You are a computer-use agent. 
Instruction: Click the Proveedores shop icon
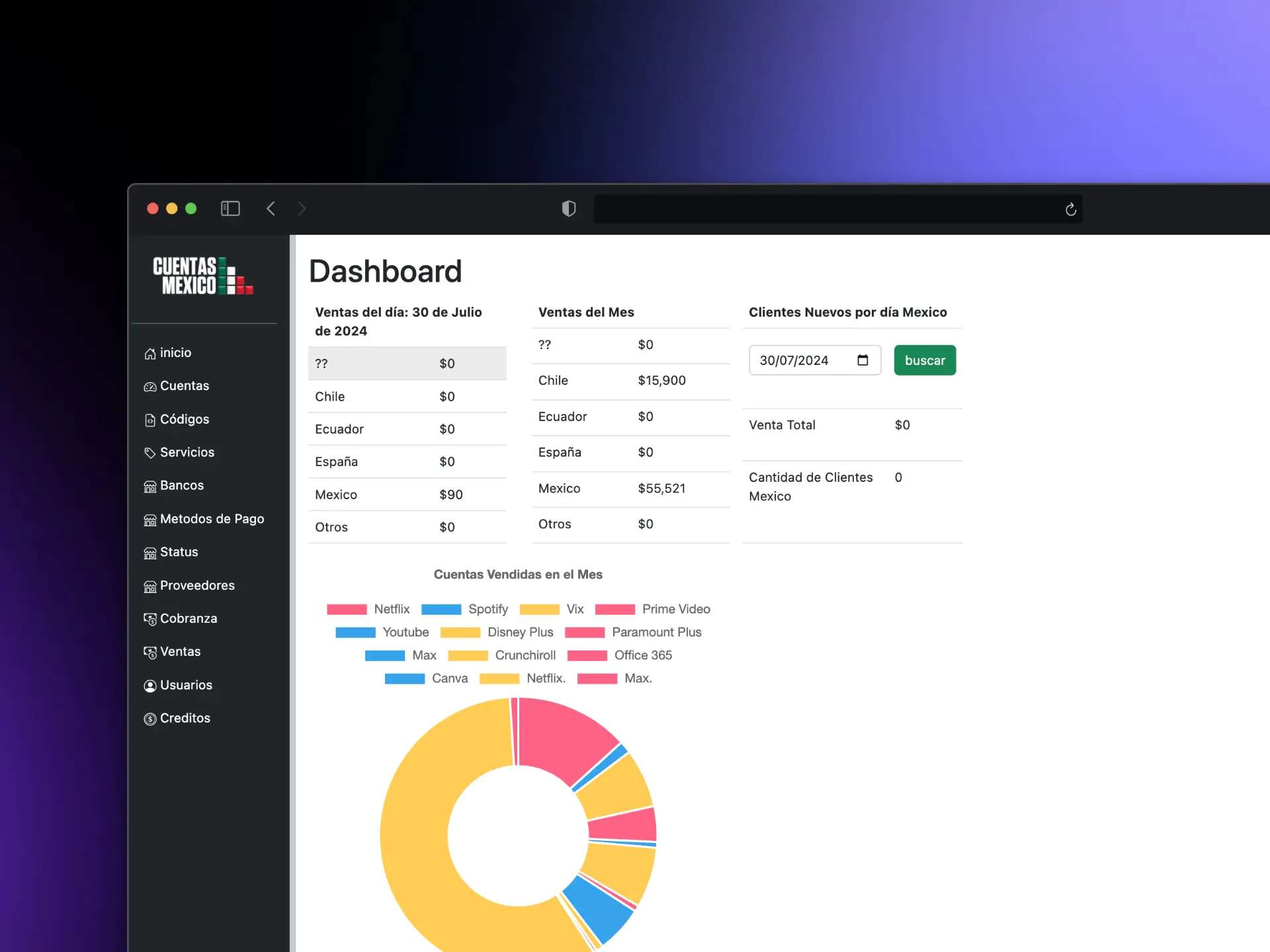click(x=150, y=586)
